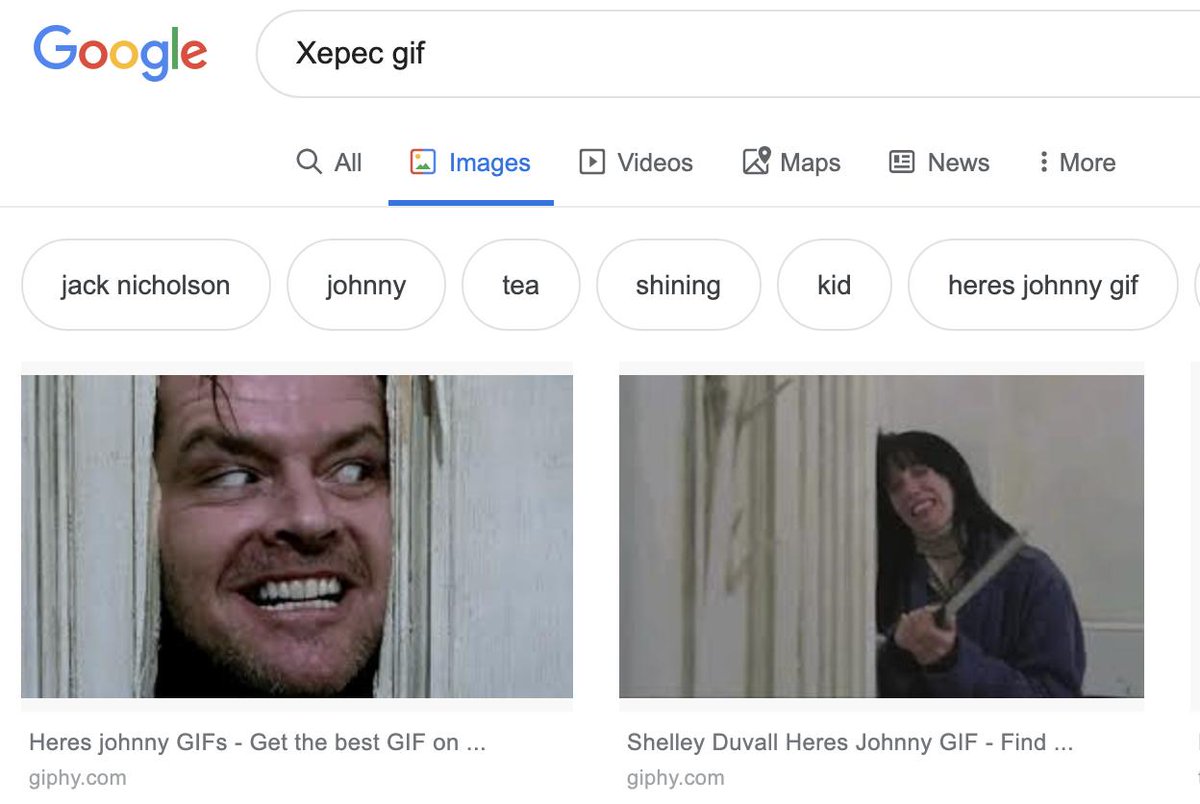The height and width of the screenshot is (804, 1200).
Task: Click the Images picture icon
Action: coord(423,162)
